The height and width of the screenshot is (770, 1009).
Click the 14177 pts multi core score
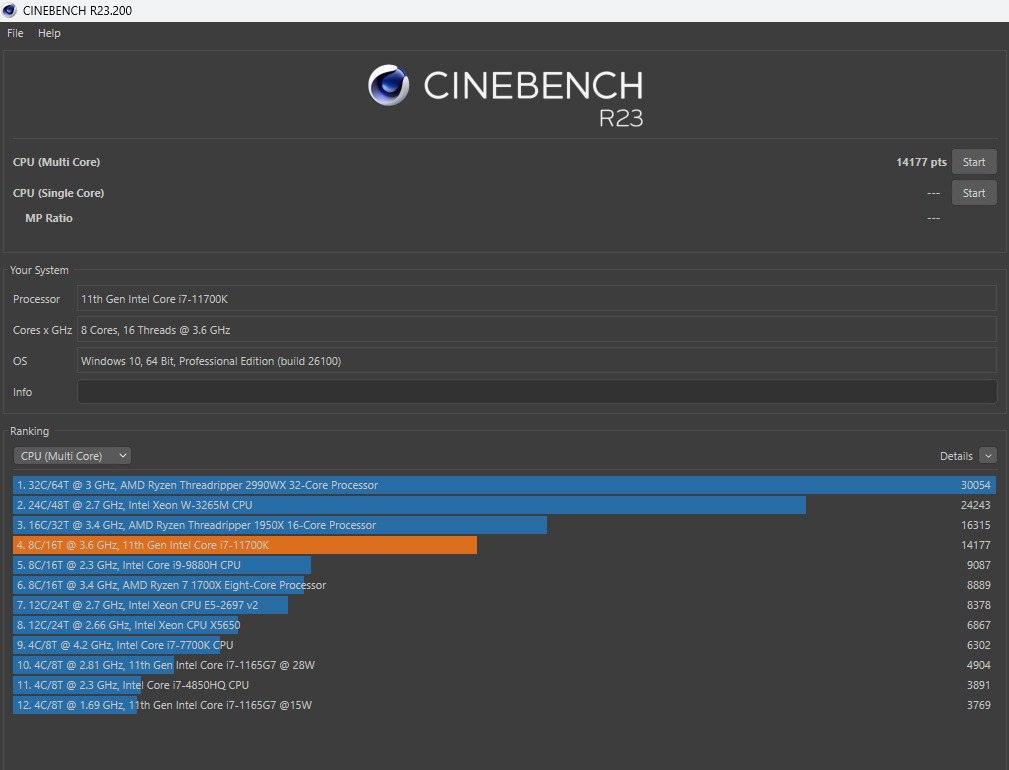click(x=921, y=162)
